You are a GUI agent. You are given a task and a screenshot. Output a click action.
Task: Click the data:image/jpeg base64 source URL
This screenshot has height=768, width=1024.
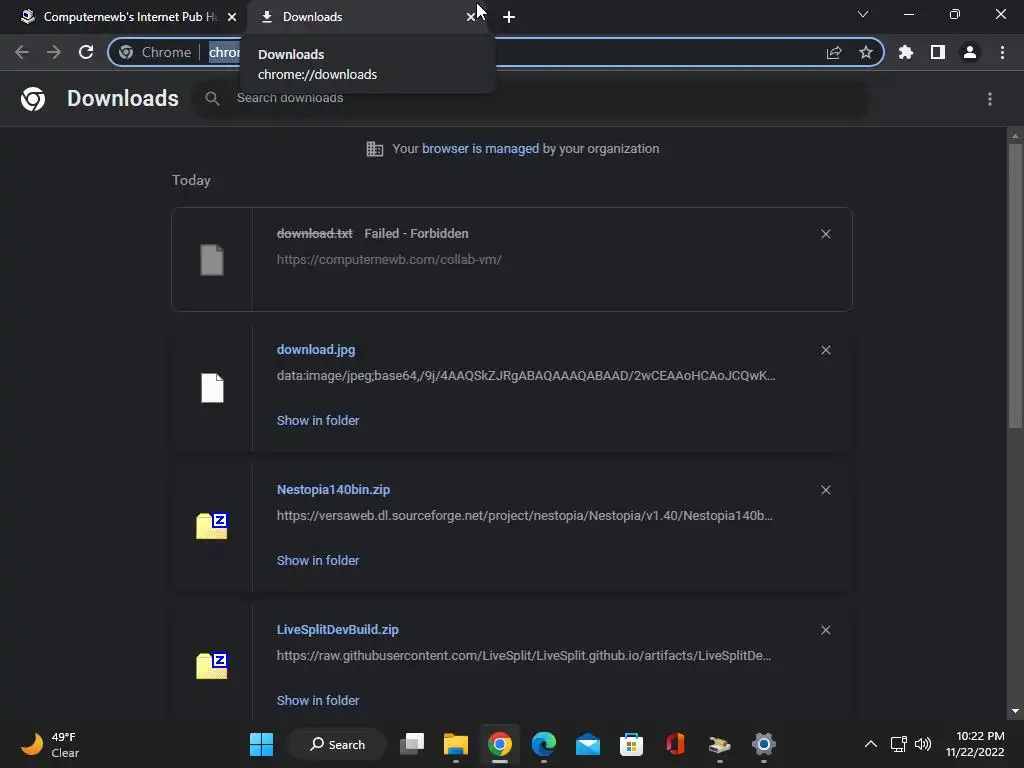tap(526, 376)
